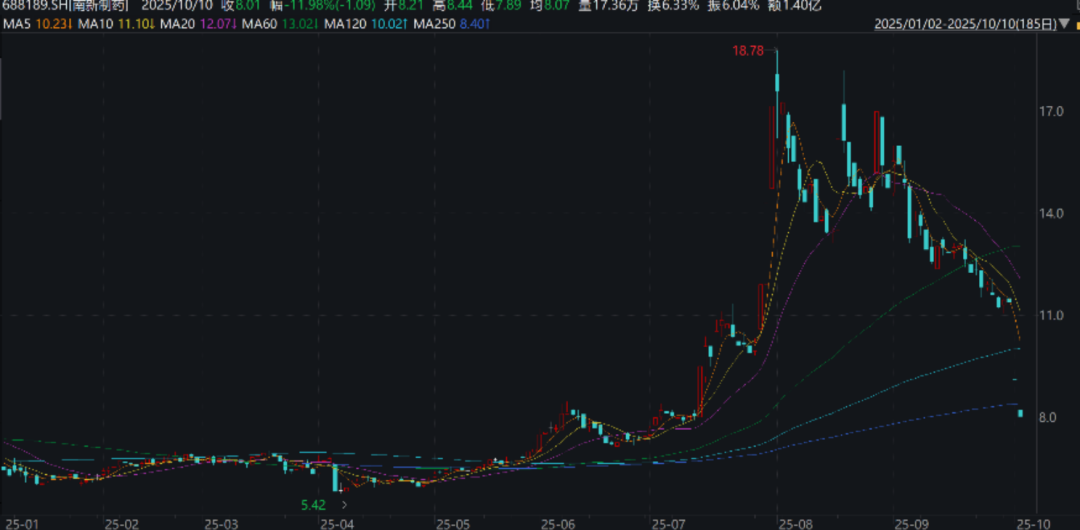Click the 2025/01/02-2025/10/10 date range link

point(966,25)
